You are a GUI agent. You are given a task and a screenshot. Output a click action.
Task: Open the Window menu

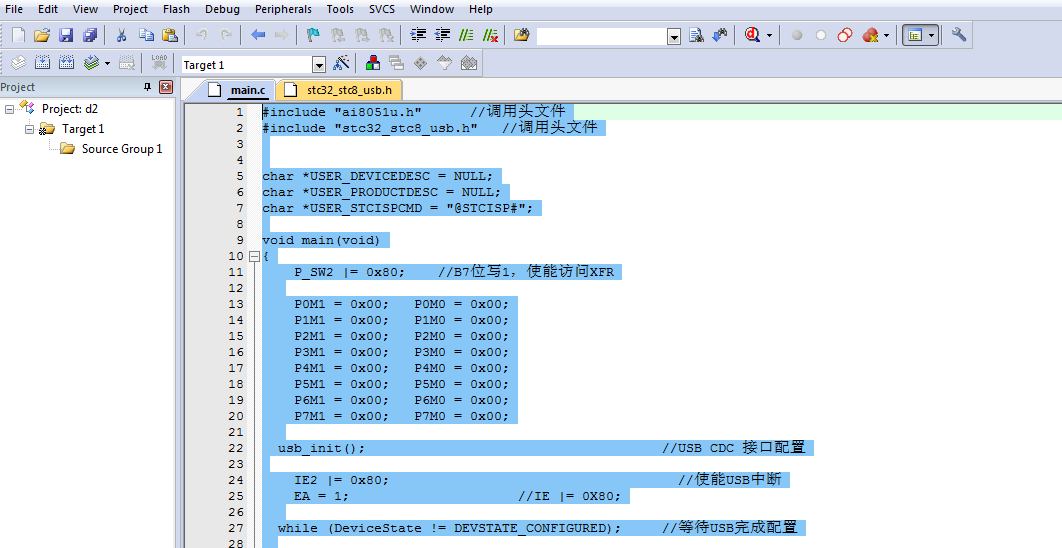point(432,9)
